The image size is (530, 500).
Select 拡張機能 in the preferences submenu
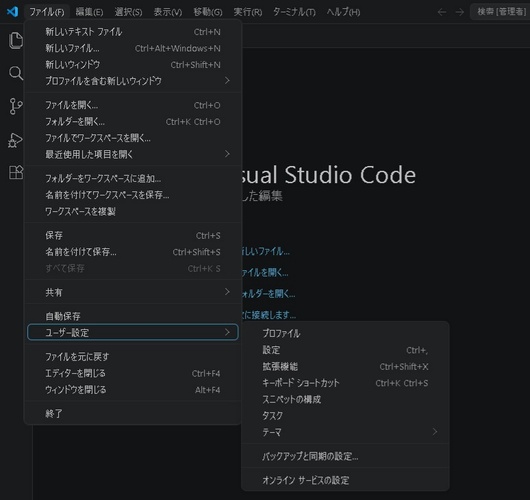click(x=345, y=366)
